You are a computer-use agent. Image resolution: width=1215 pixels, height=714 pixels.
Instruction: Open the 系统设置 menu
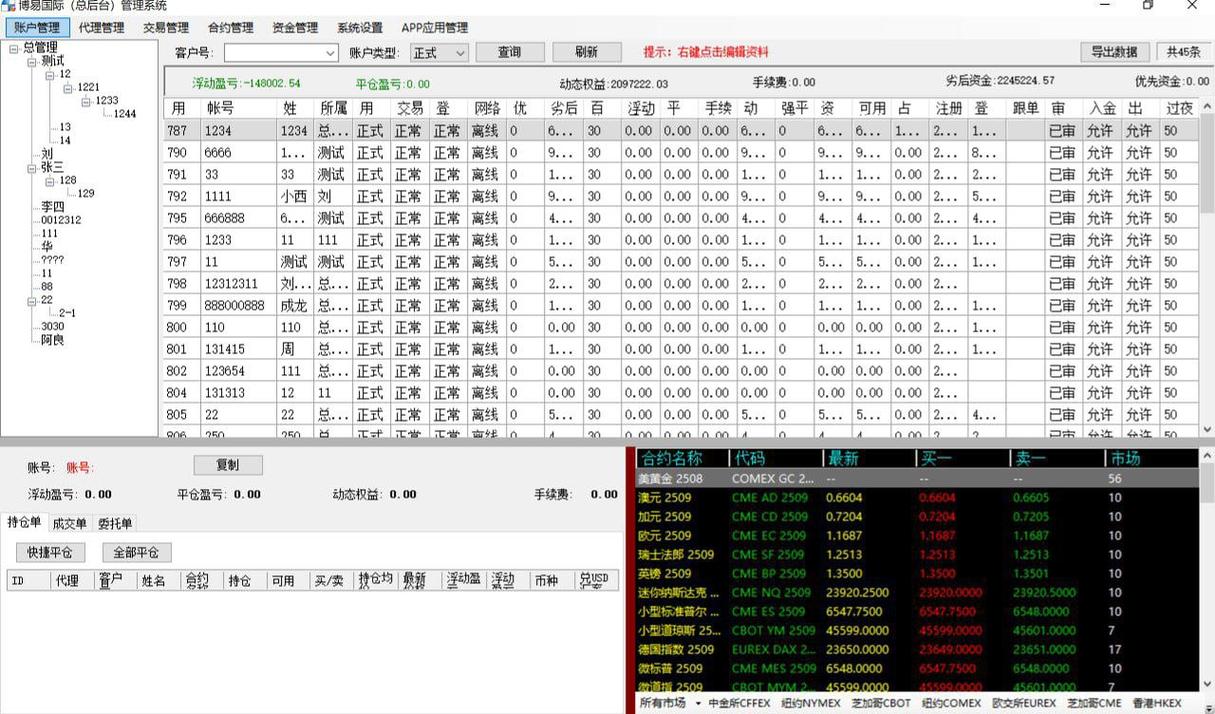tap(359, 28)
